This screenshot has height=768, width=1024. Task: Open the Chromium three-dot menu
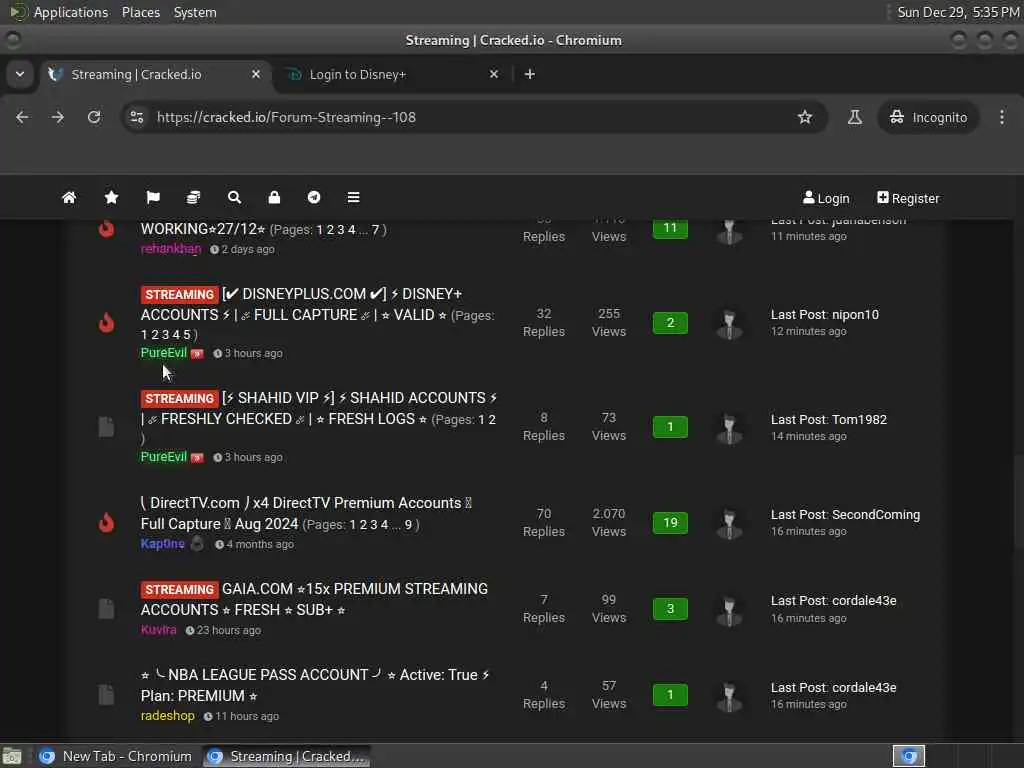(x=1002, y=117)
